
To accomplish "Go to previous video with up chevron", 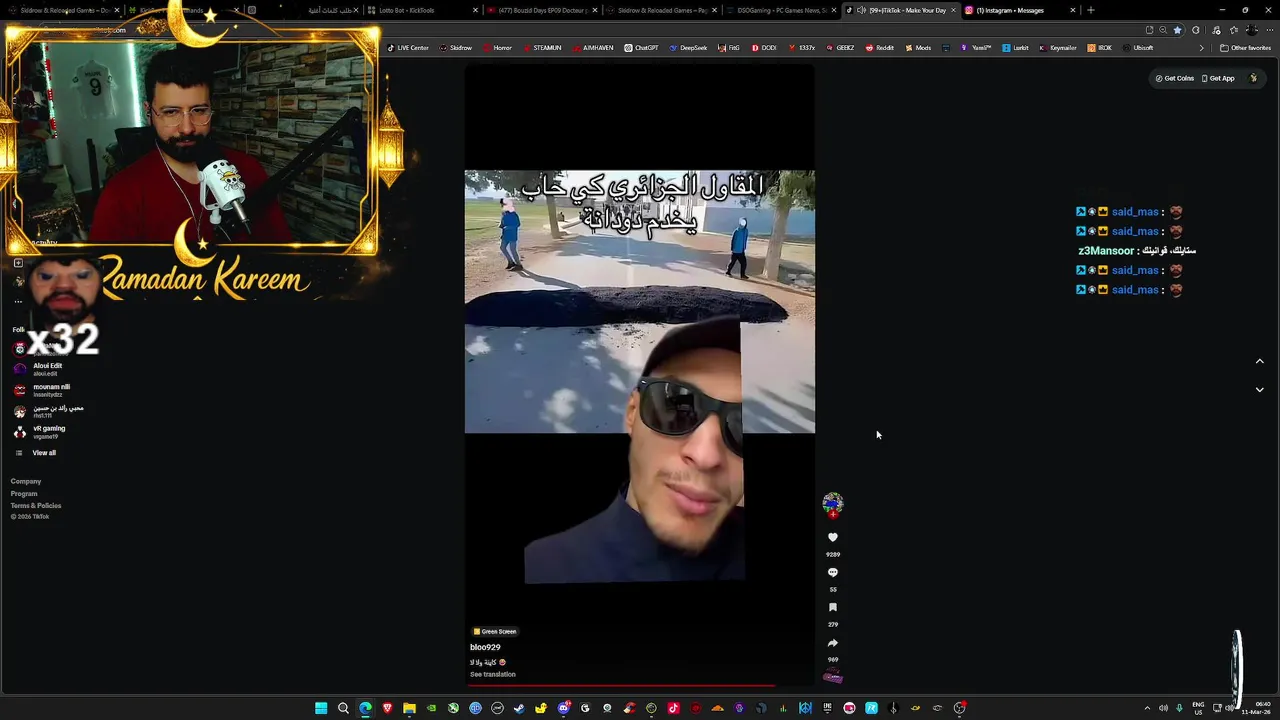I will coord(1259,361).
